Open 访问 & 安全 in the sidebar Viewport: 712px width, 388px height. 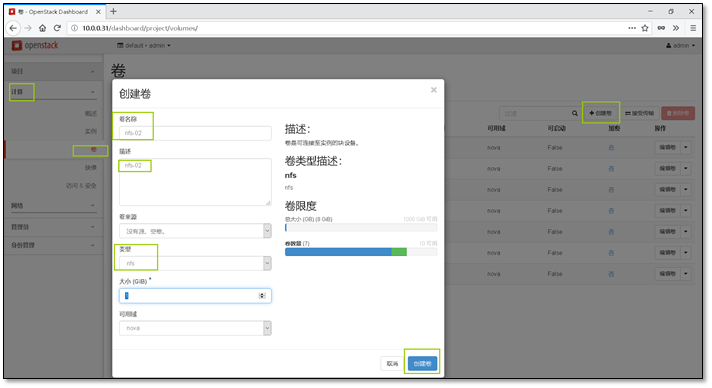(x=81, y=185)
